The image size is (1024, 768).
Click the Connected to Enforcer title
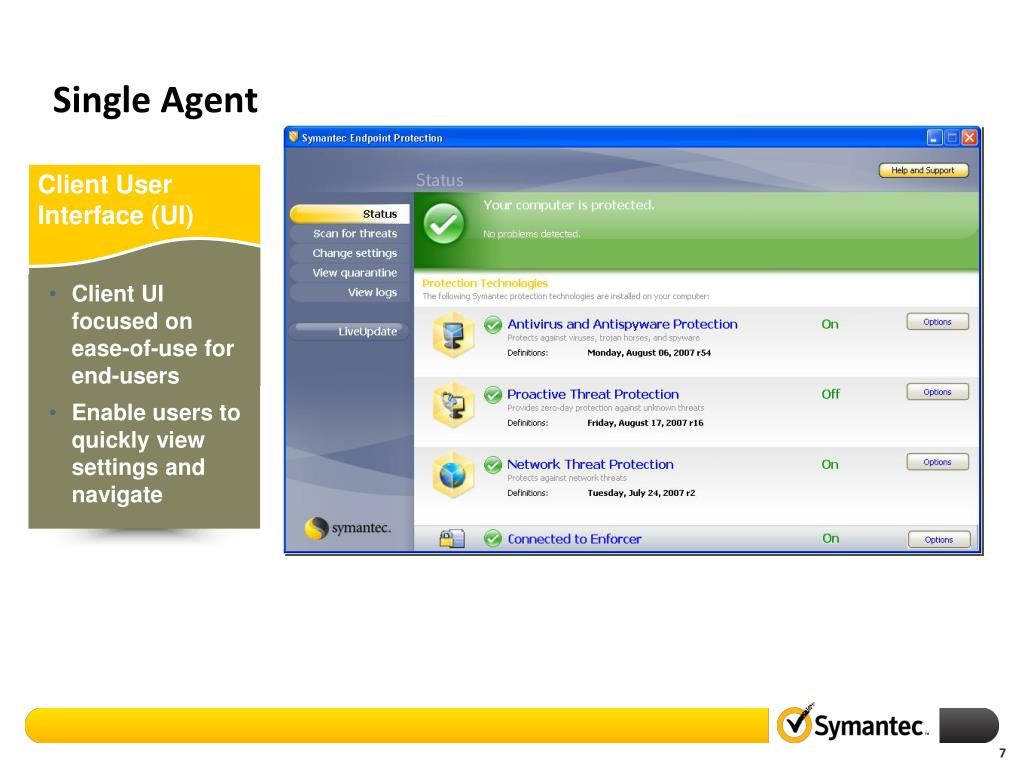coord(575,539)
